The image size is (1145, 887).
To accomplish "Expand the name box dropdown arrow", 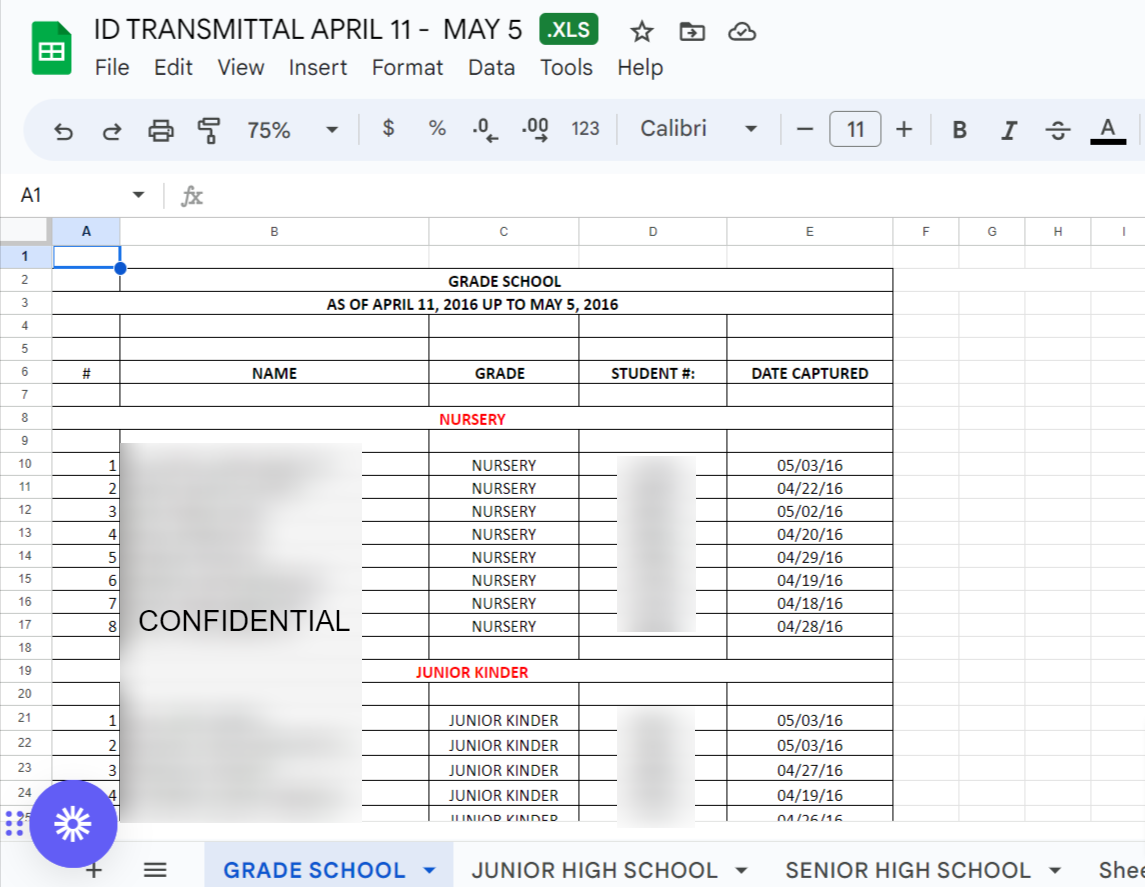I will (138, 195).
